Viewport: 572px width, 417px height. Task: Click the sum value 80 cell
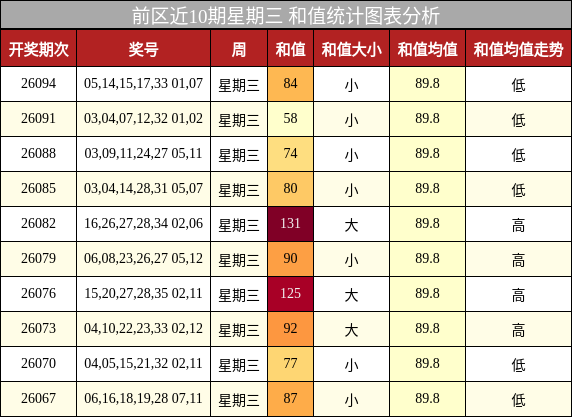[290, 189]
